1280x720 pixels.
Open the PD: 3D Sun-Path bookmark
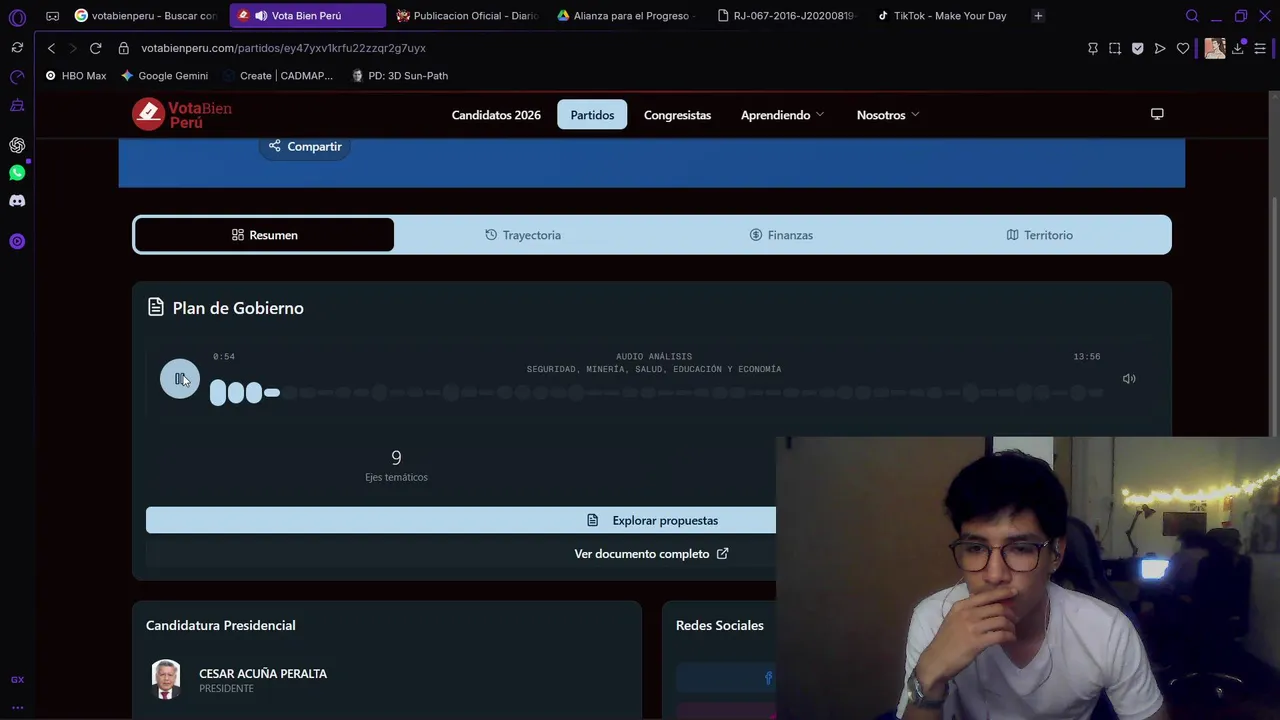click(x=400, y=76)
